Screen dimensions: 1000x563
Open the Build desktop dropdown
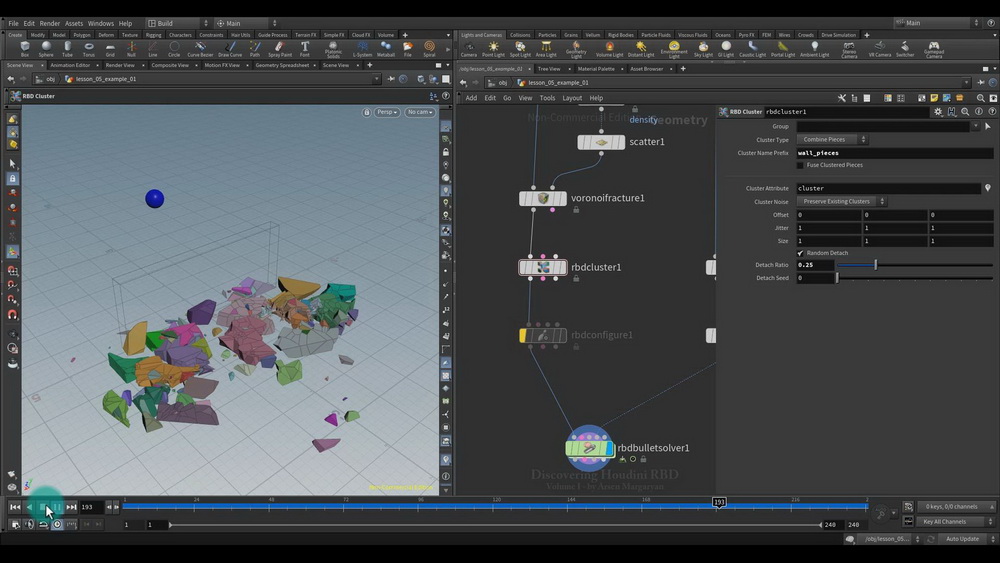[177, 23]
